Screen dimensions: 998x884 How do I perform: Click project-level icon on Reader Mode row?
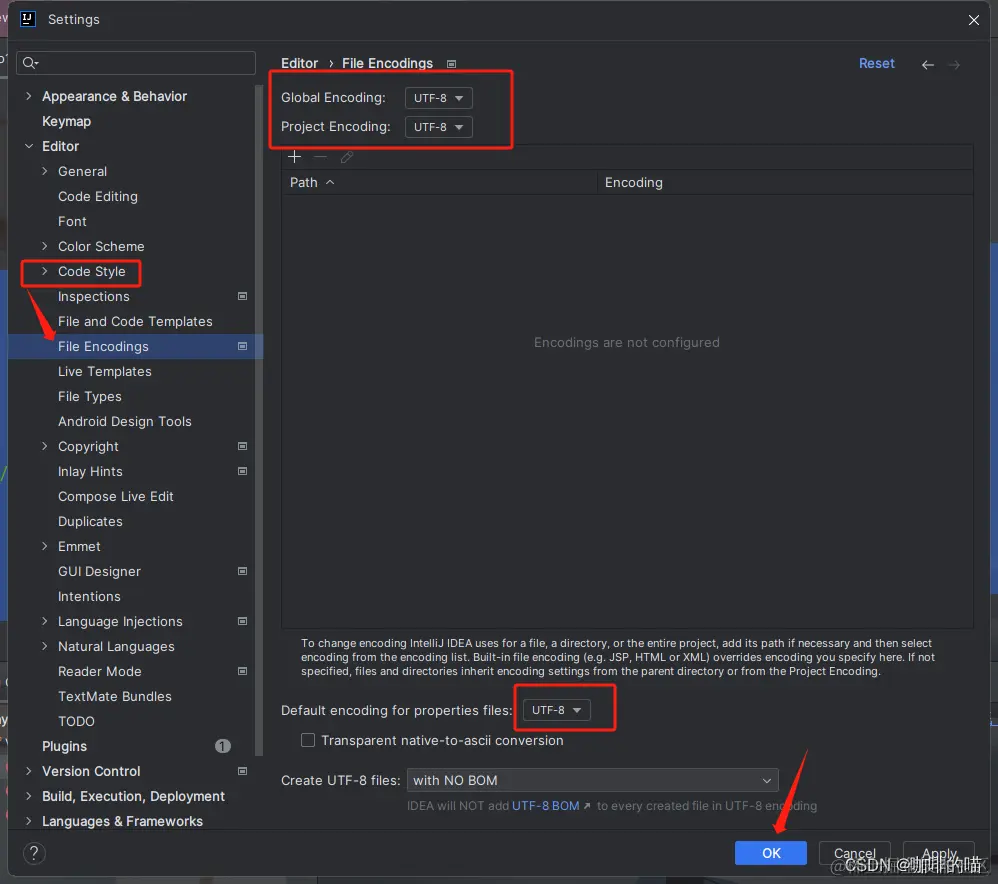242,671
